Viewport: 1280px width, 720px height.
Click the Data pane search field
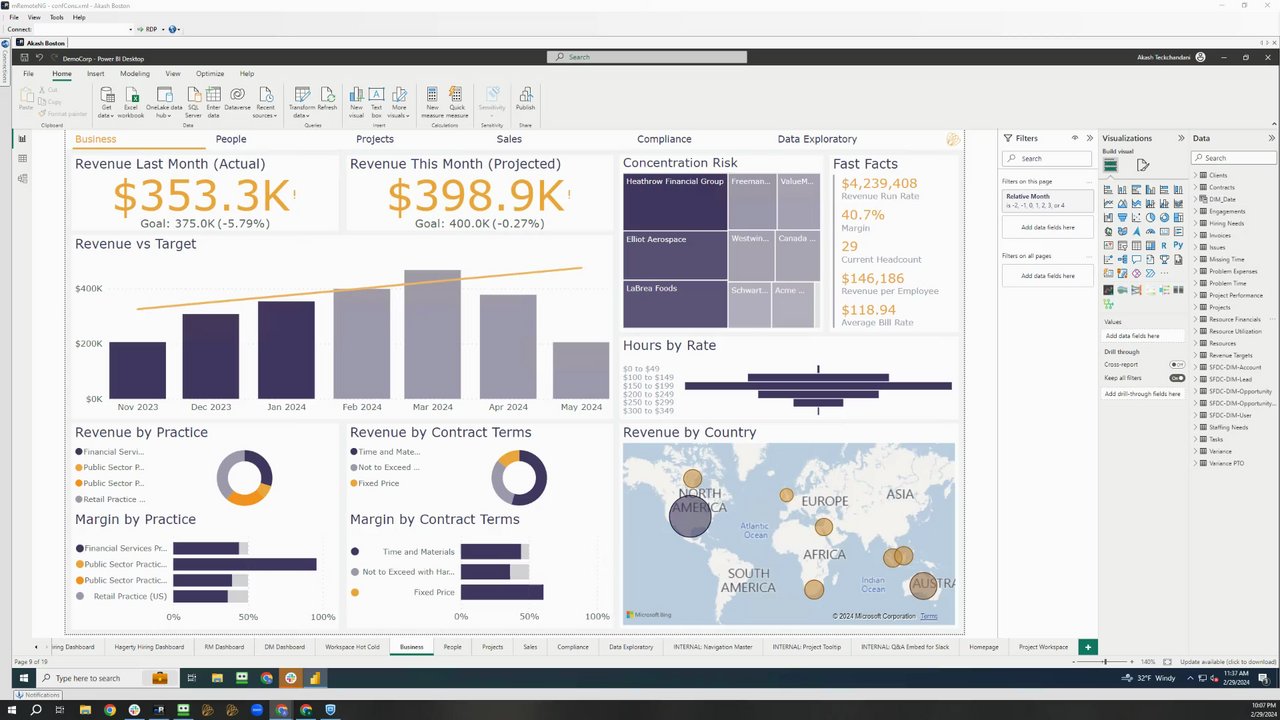click(1234, 158)
